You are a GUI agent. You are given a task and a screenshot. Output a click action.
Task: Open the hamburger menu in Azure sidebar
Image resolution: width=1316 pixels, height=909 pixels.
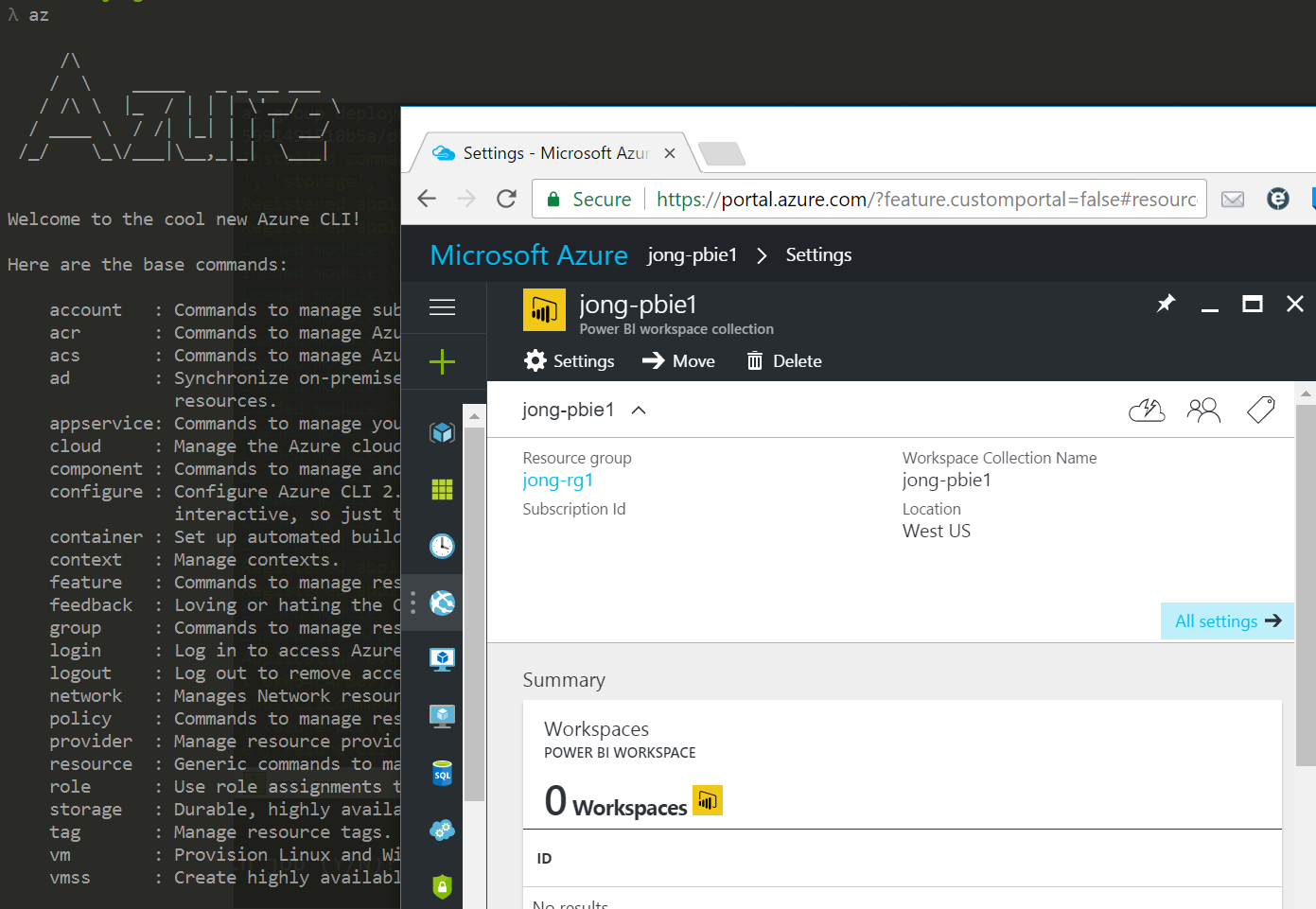coord(442,307)
